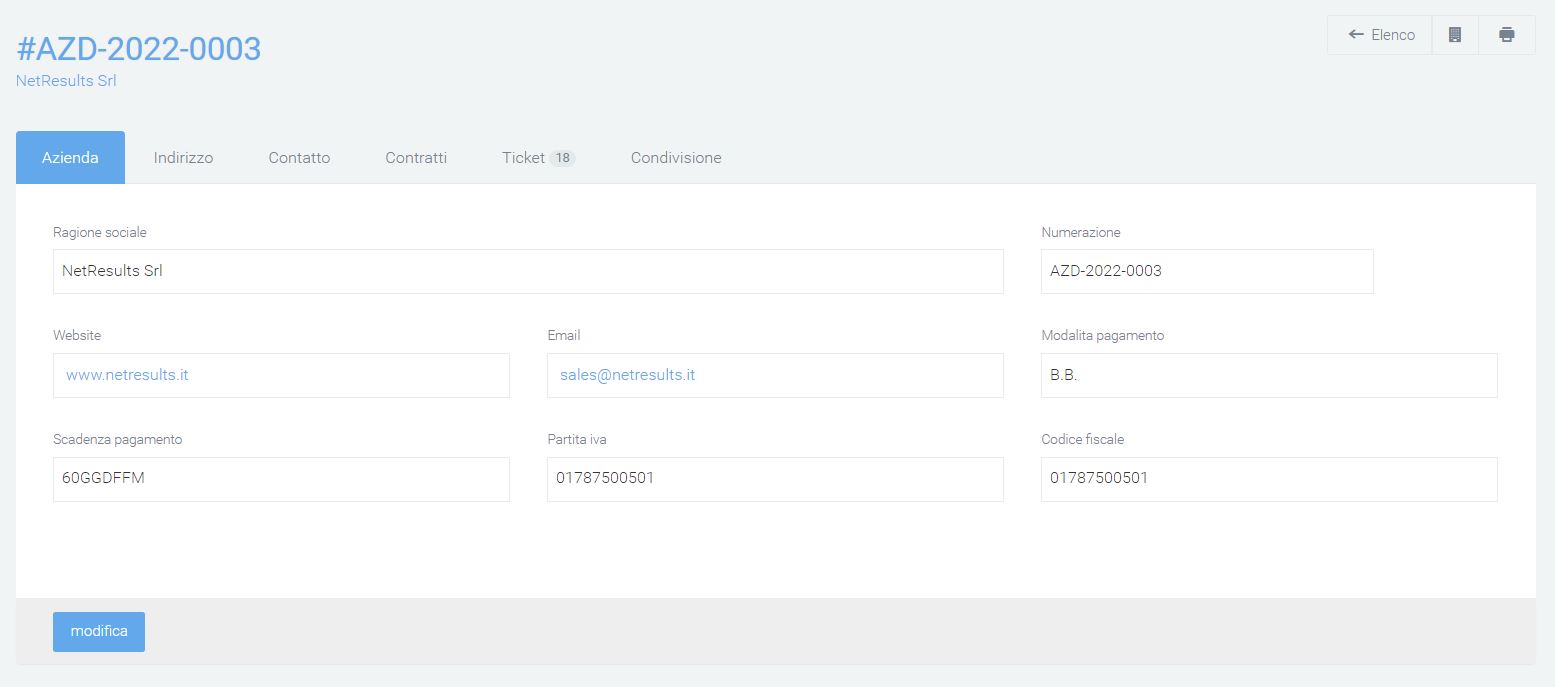Click the Codice fiscale field
Image resolution: width=1555 pixels, height=687 pixels.
pyautogui.click(x=1269, y=479)
